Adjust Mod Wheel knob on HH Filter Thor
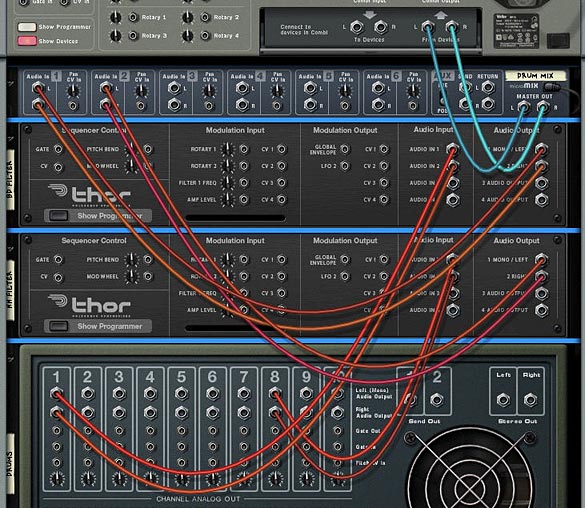This screenshot has height=508, width=585. pos(131,276)
